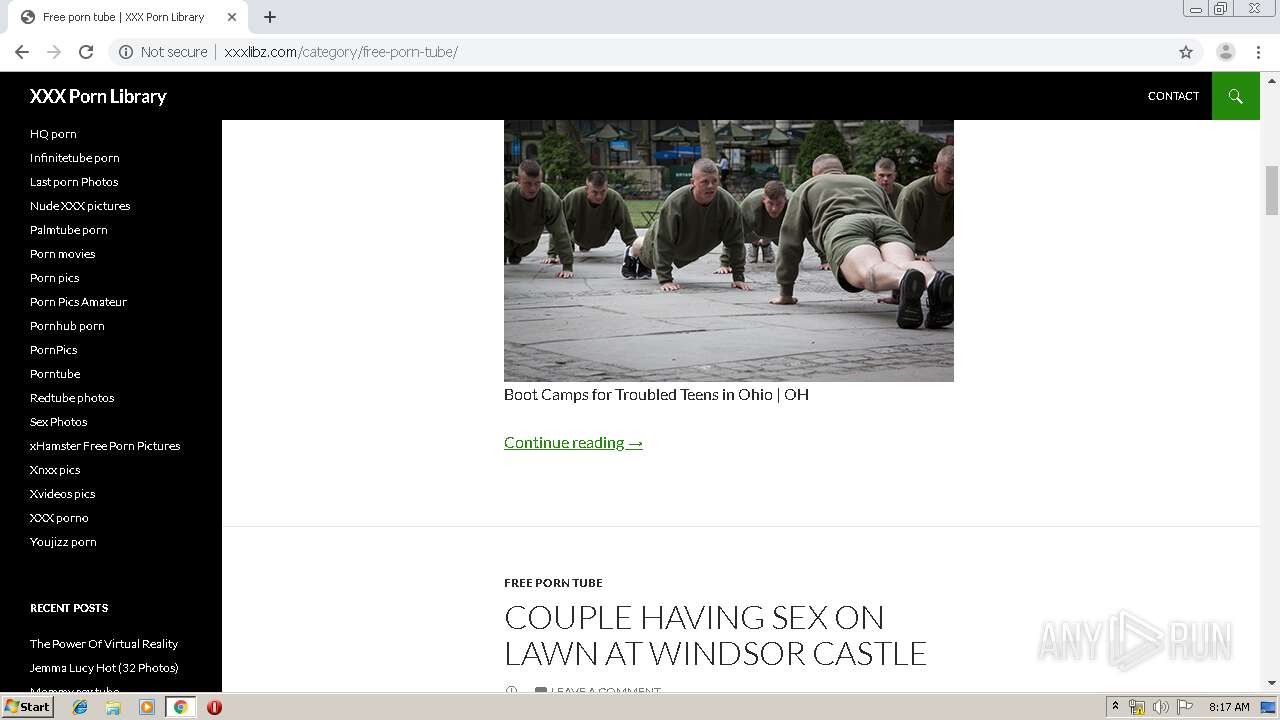Click the page vertical scrollbar thumb
This screenshot has width=1280, height=720.
tap(1272, 190)
